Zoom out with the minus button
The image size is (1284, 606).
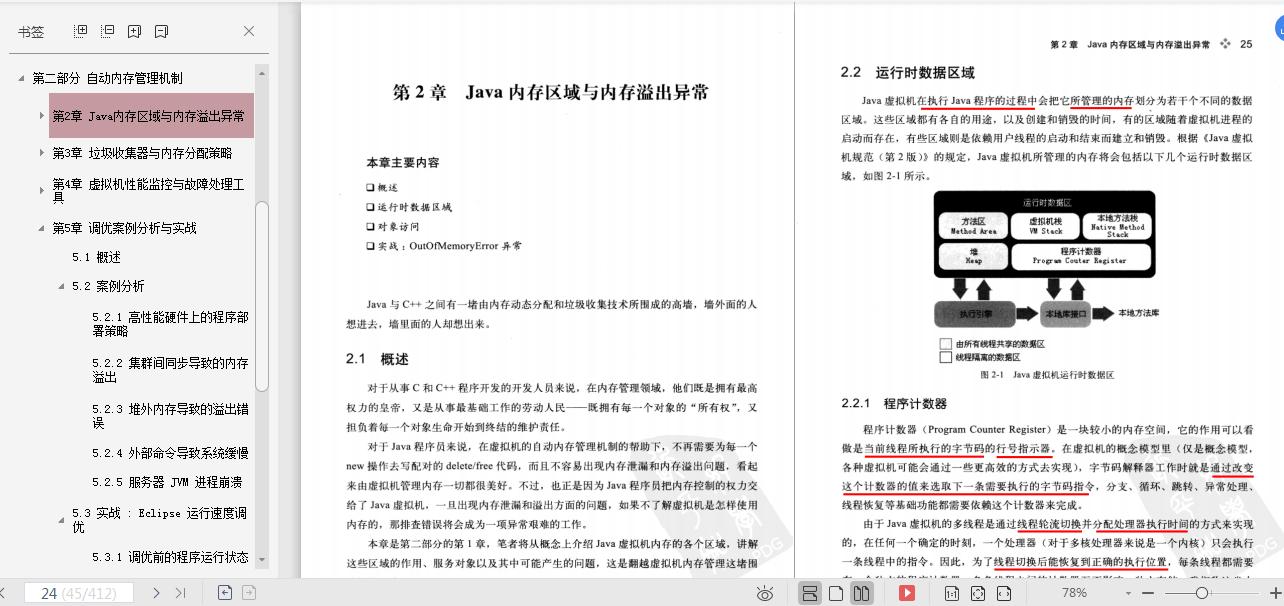tap(1148, 593)
